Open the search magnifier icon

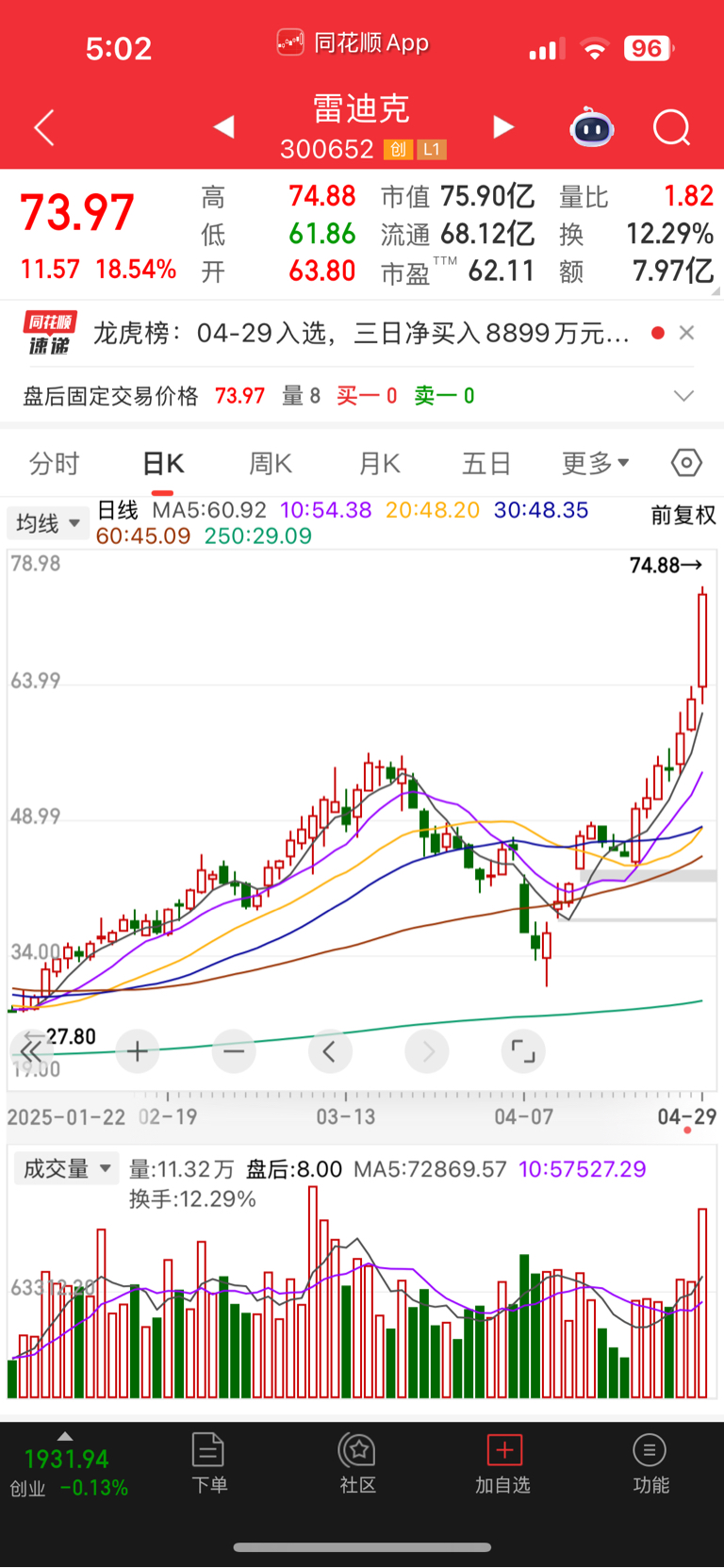(x=672, y=127)
